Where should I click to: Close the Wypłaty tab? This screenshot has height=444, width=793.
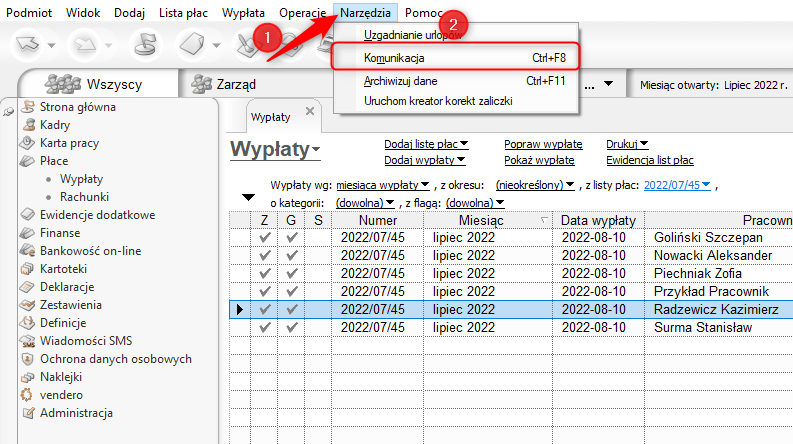click(x=310, y=111)
